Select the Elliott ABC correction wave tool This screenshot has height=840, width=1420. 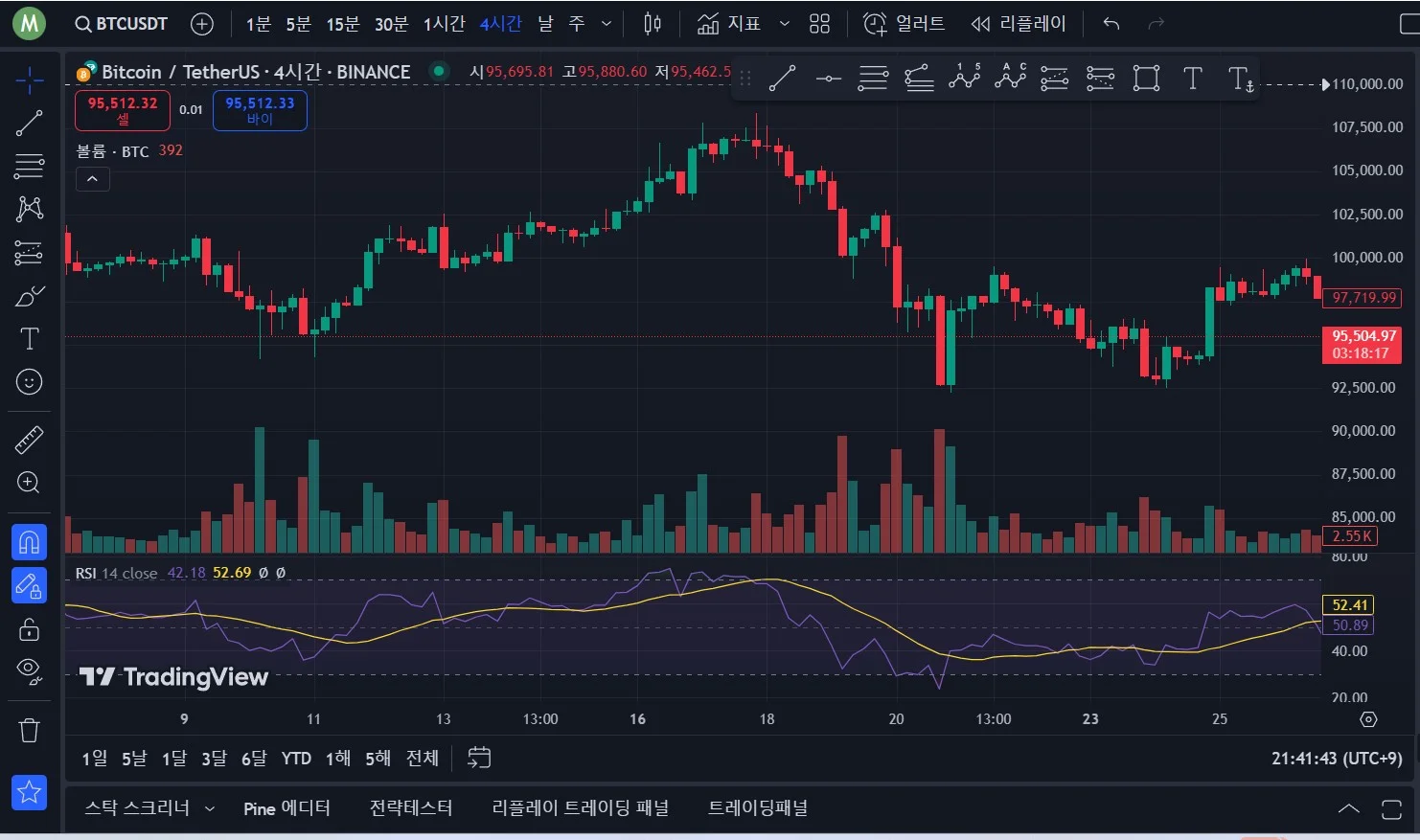point(1011,78)
